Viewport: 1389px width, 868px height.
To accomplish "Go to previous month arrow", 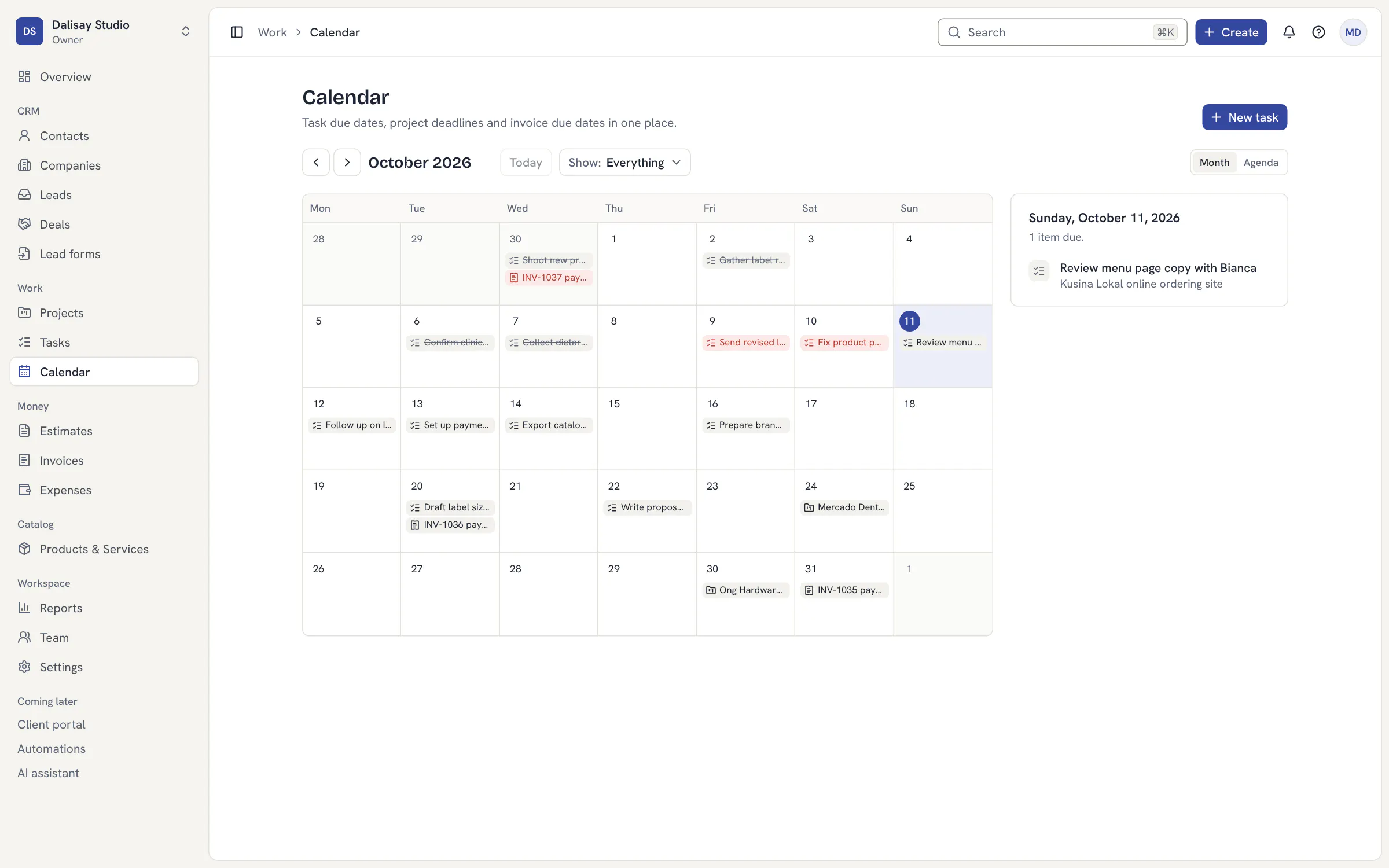I will (x=316, y=163).
